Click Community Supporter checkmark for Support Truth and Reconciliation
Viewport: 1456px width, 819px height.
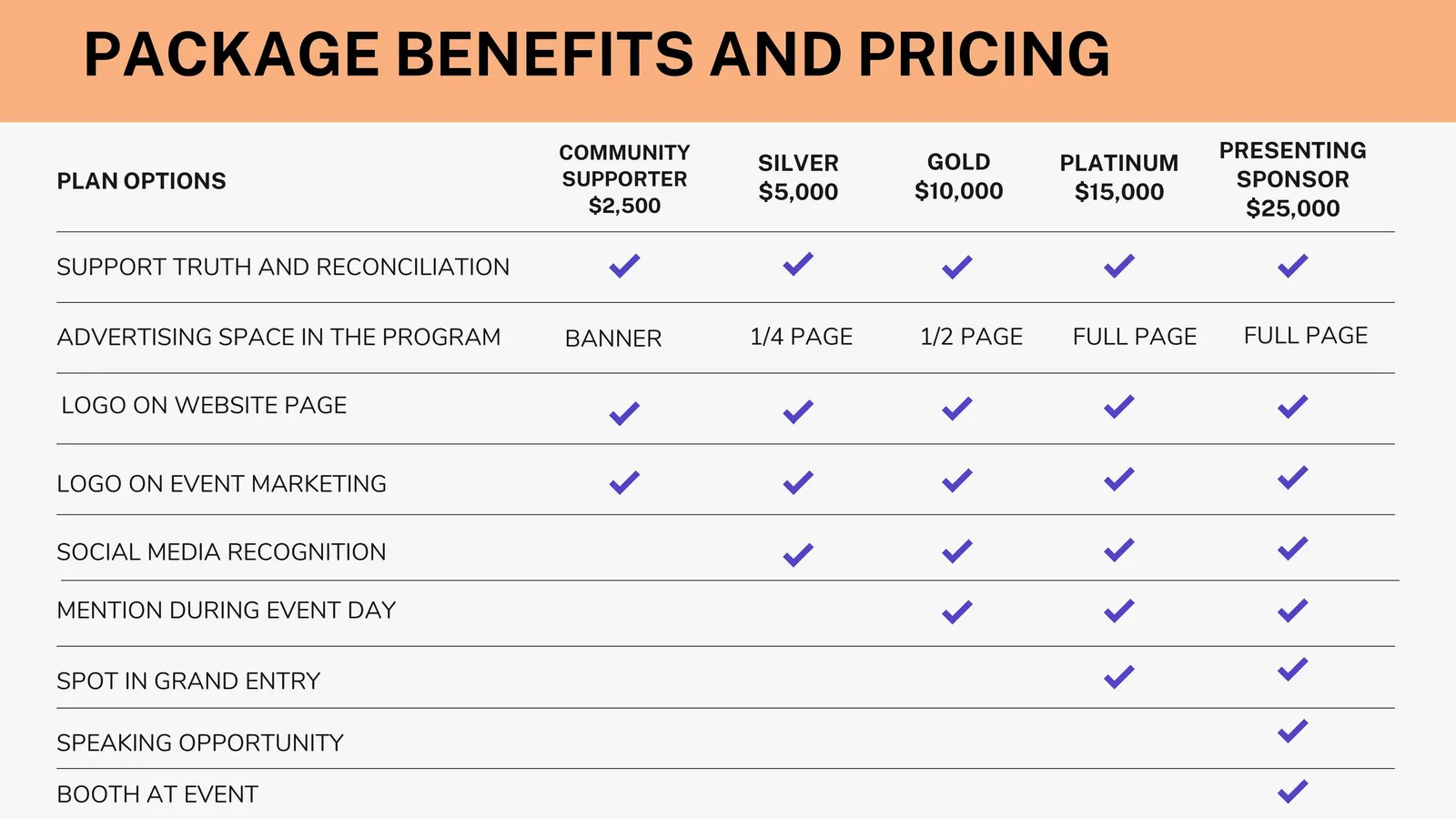click(624, 266)
